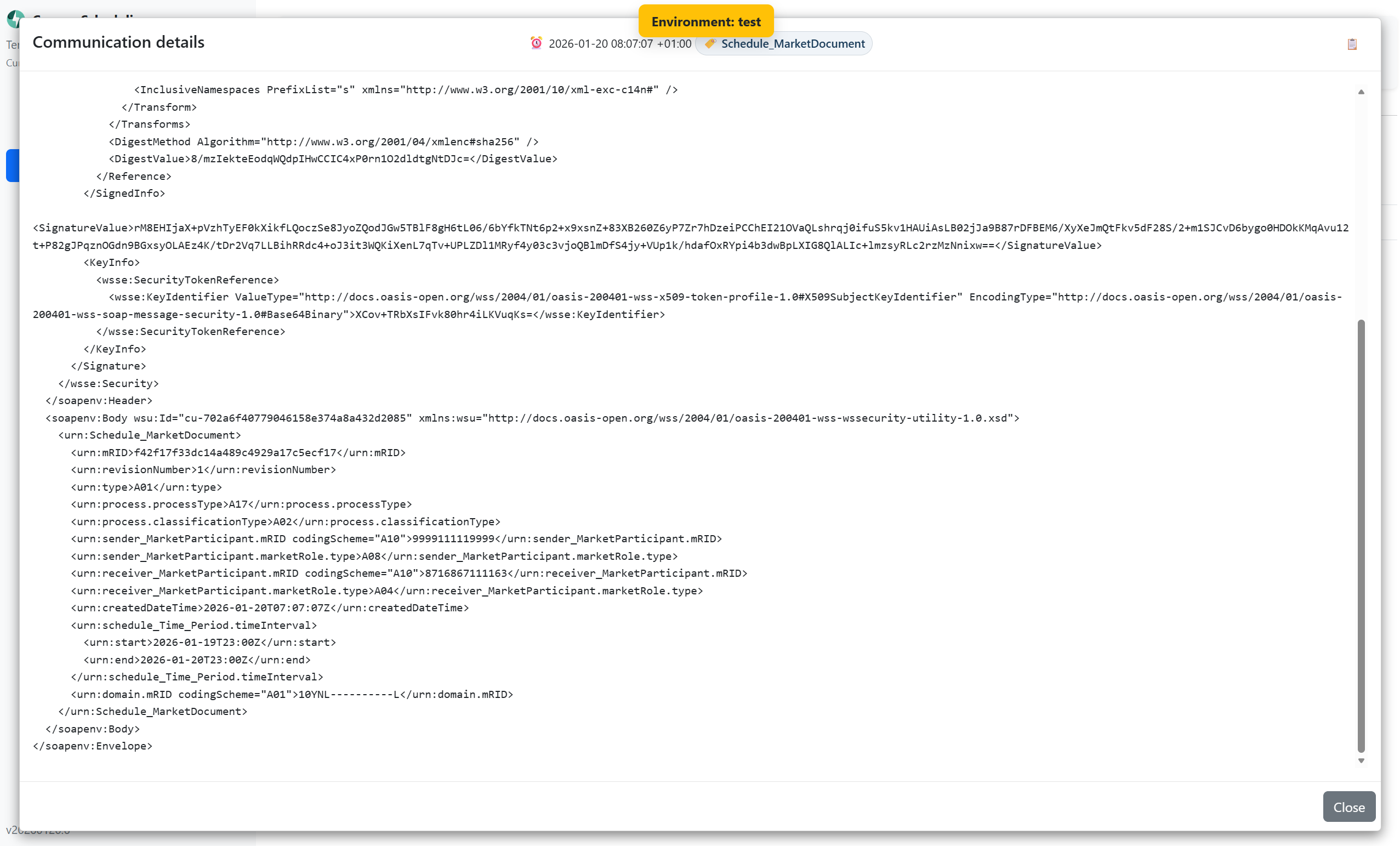Click the copy-to-clipboard icon in header
The width and height of the screenshot is (1400, 846).
[x=1352, y=44]
